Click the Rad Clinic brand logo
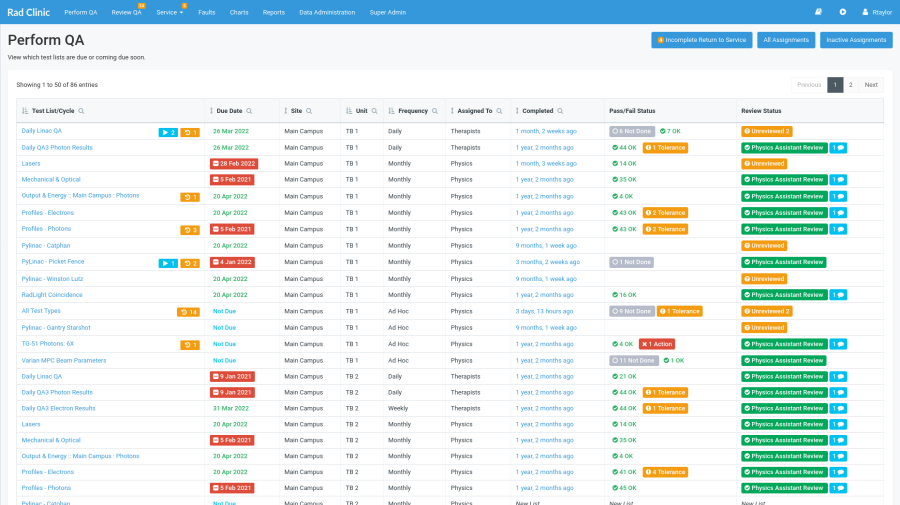 [29, 12]
